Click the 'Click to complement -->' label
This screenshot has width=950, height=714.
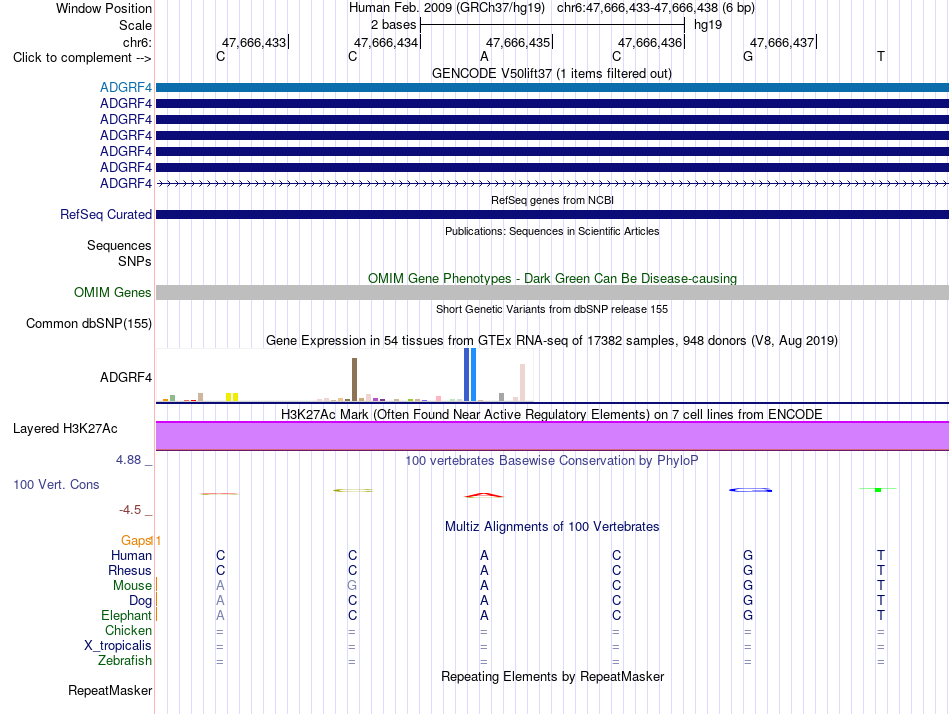pos(82,58)
